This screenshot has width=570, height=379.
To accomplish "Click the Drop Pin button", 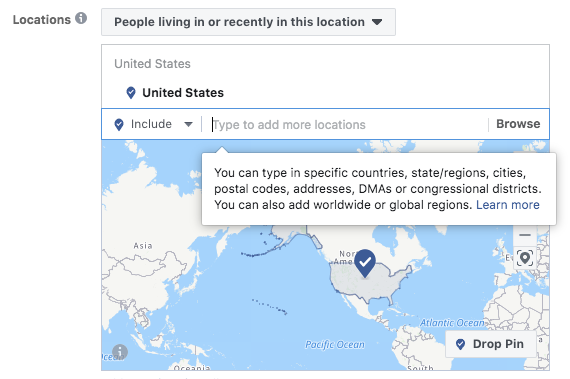I will point(491,344).
